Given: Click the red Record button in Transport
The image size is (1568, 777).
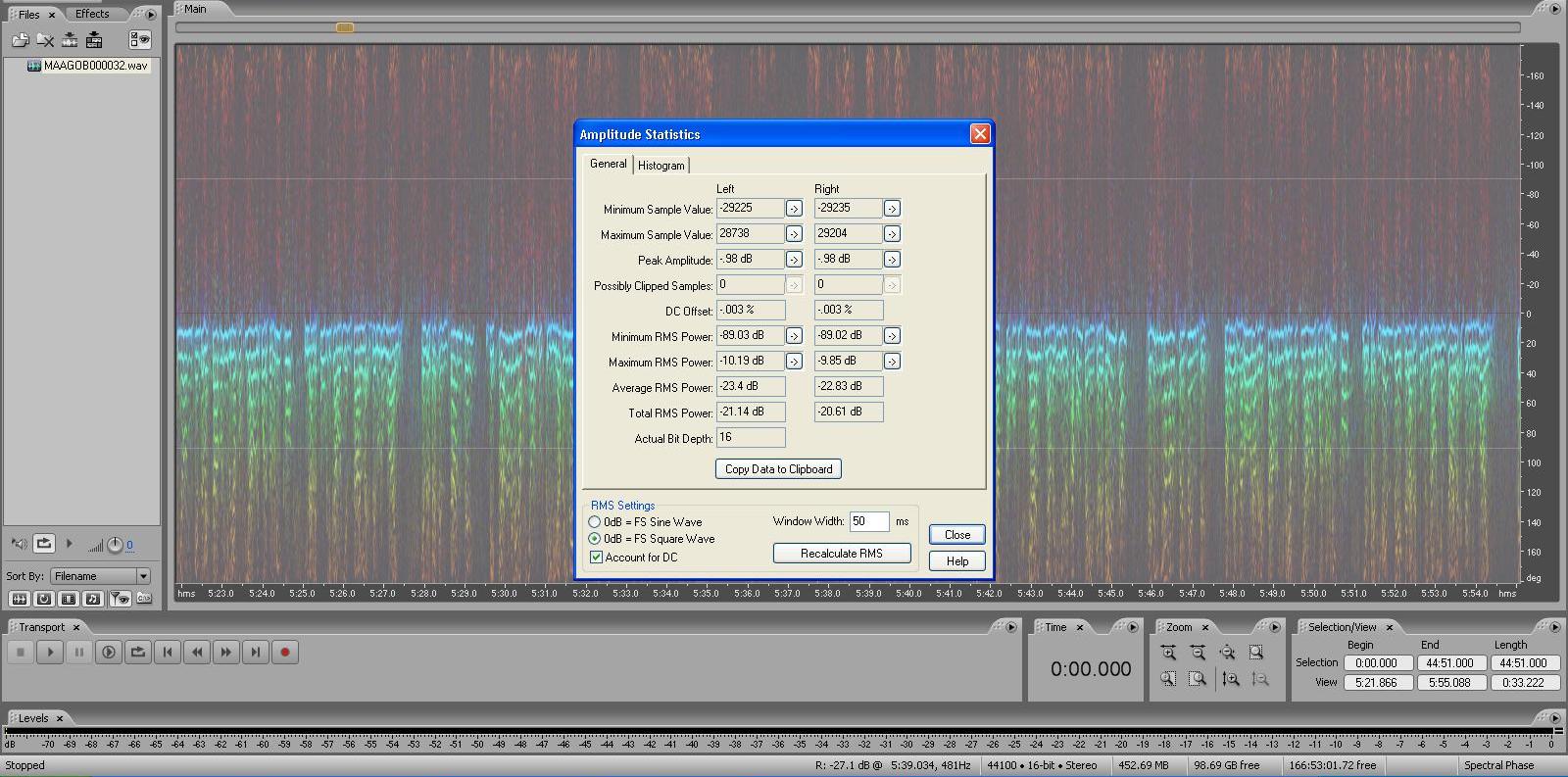Looking at the screenshot, I should (x=285, y=653).
